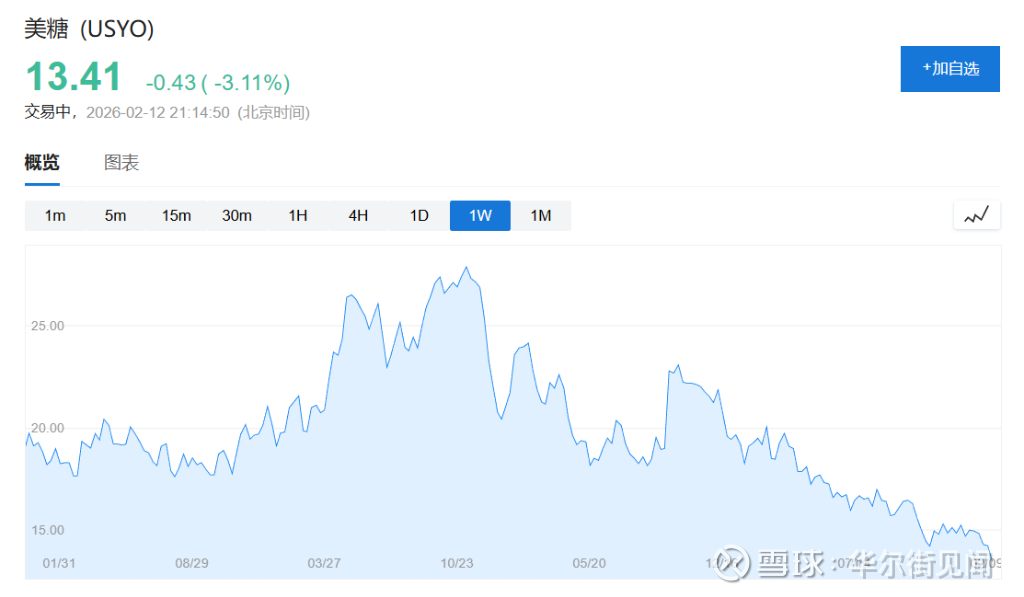This screenshot has height=597, width=1024.
Task: Click the 美糖 (USYO) title
Action: (x=89, y=29)
